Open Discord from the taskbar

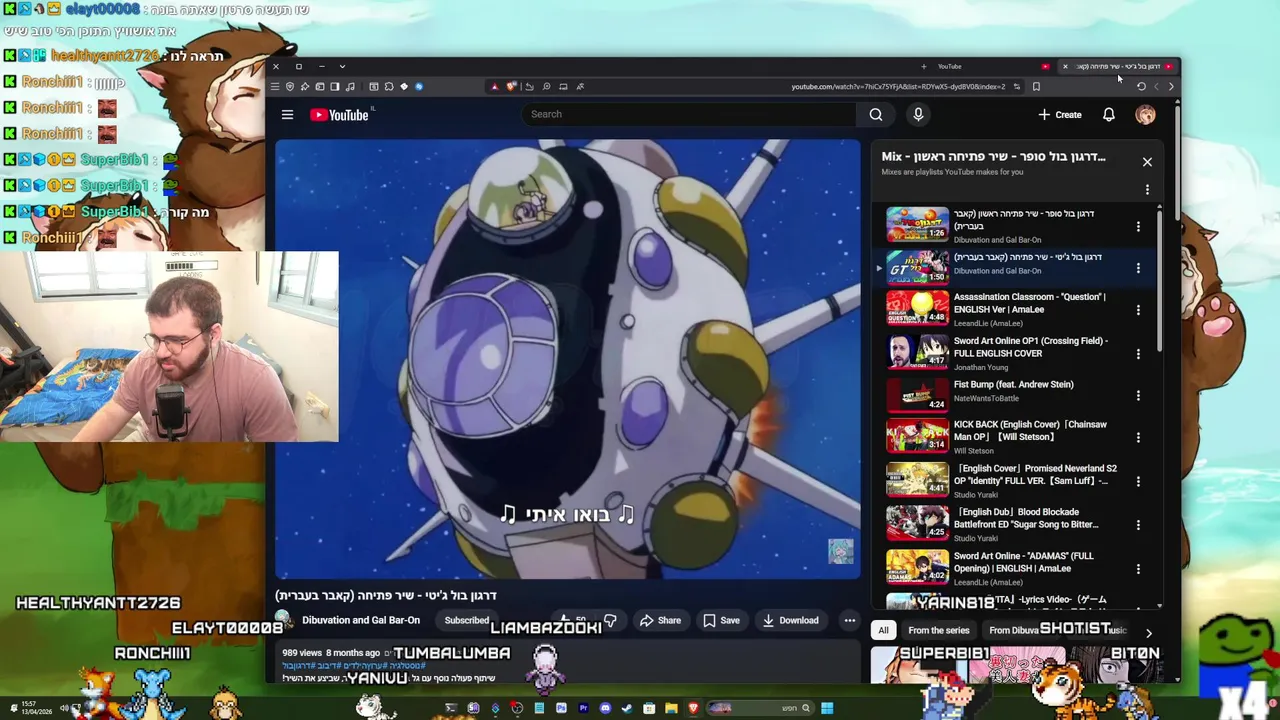(x=605, y=708)
